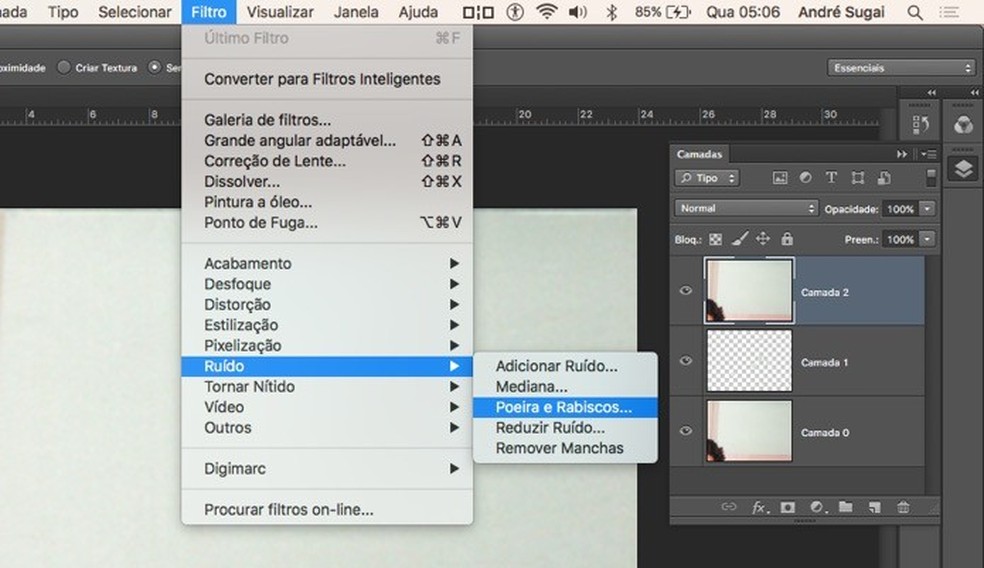Choose Mediana from Ruído submenu
This screenshot has height=568, width=984.
click(565, 387)
